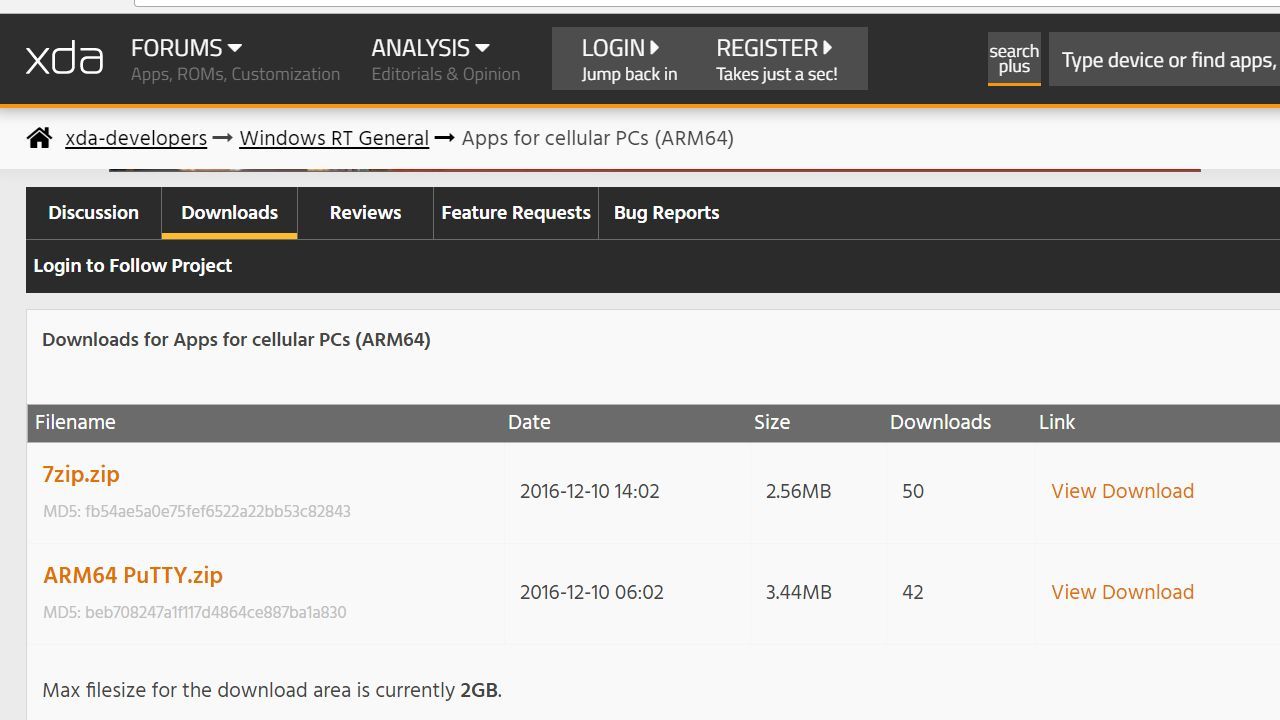
Task: Open the Windows RT General breadcrumb link
Action: [x=334, y=138]
